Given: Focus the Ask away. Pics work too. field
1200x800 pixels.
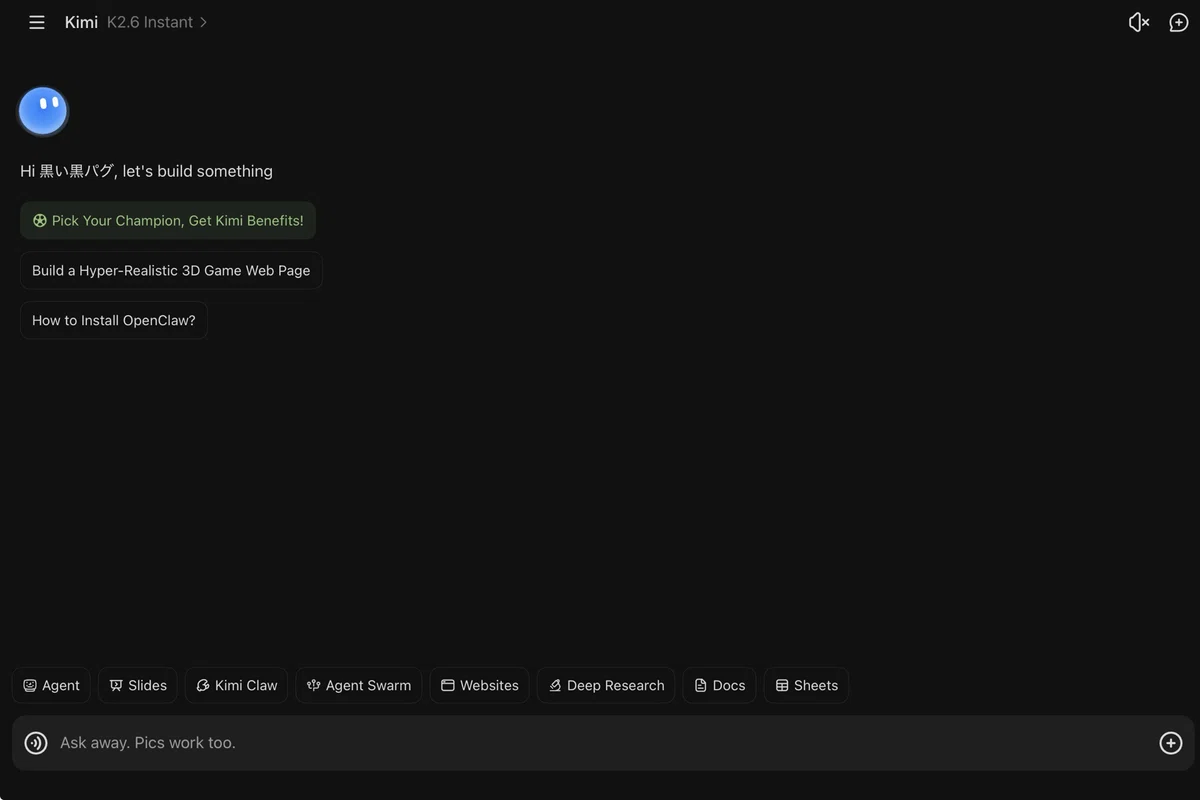Looking at the screenshot, I should [603, 743].
